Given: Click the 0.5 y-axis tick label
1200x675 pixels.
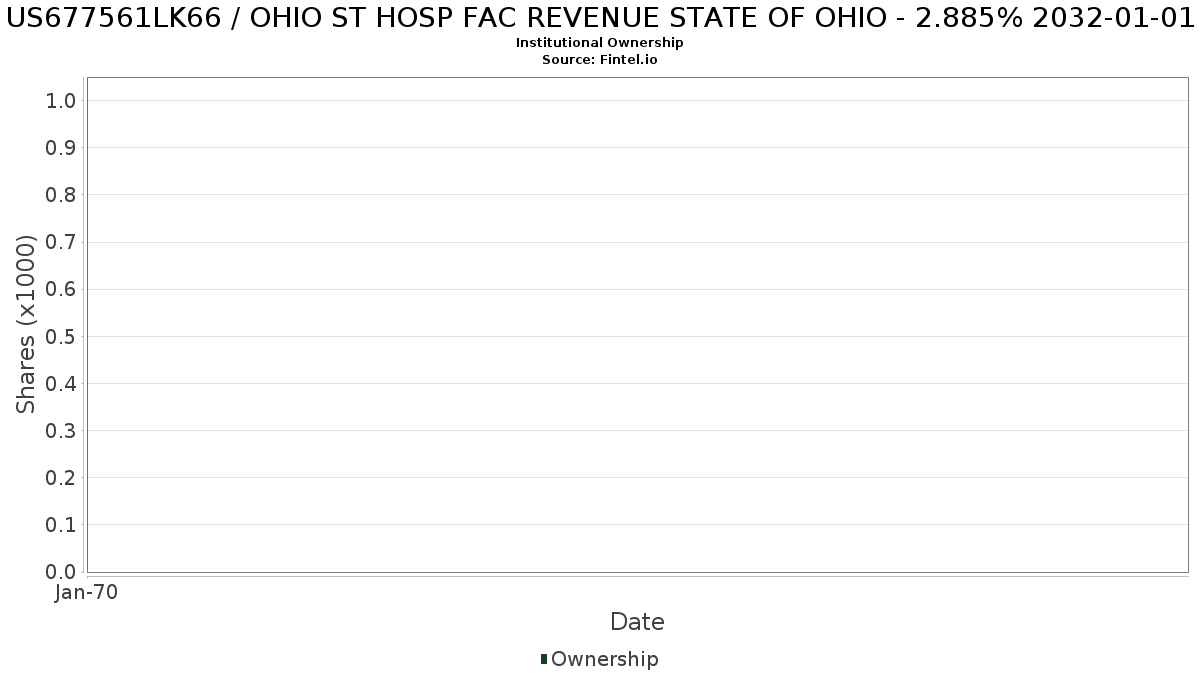Looking at the screenshot, I should [x=61, y=336].
